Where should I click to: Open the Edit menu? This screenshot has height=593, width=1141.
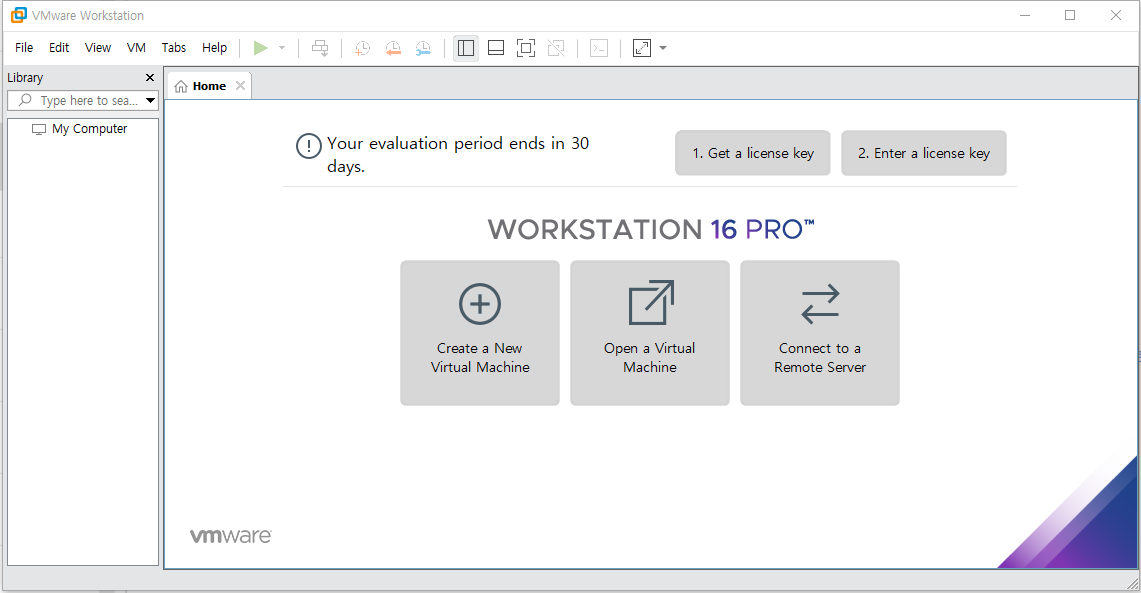(59, 47)
